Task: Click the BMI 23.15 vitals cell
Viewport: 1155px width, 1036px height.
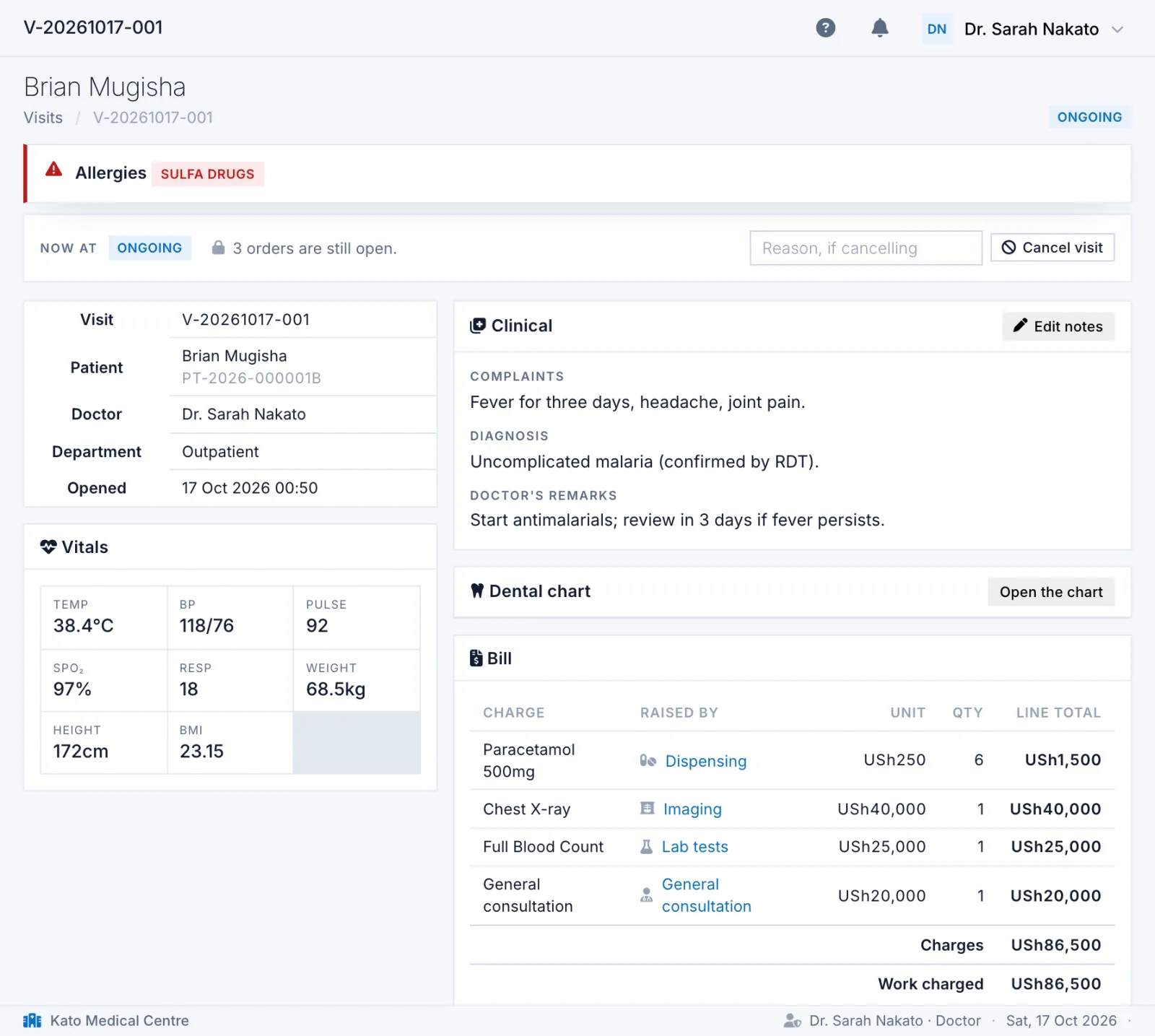Action: (230, 743)
